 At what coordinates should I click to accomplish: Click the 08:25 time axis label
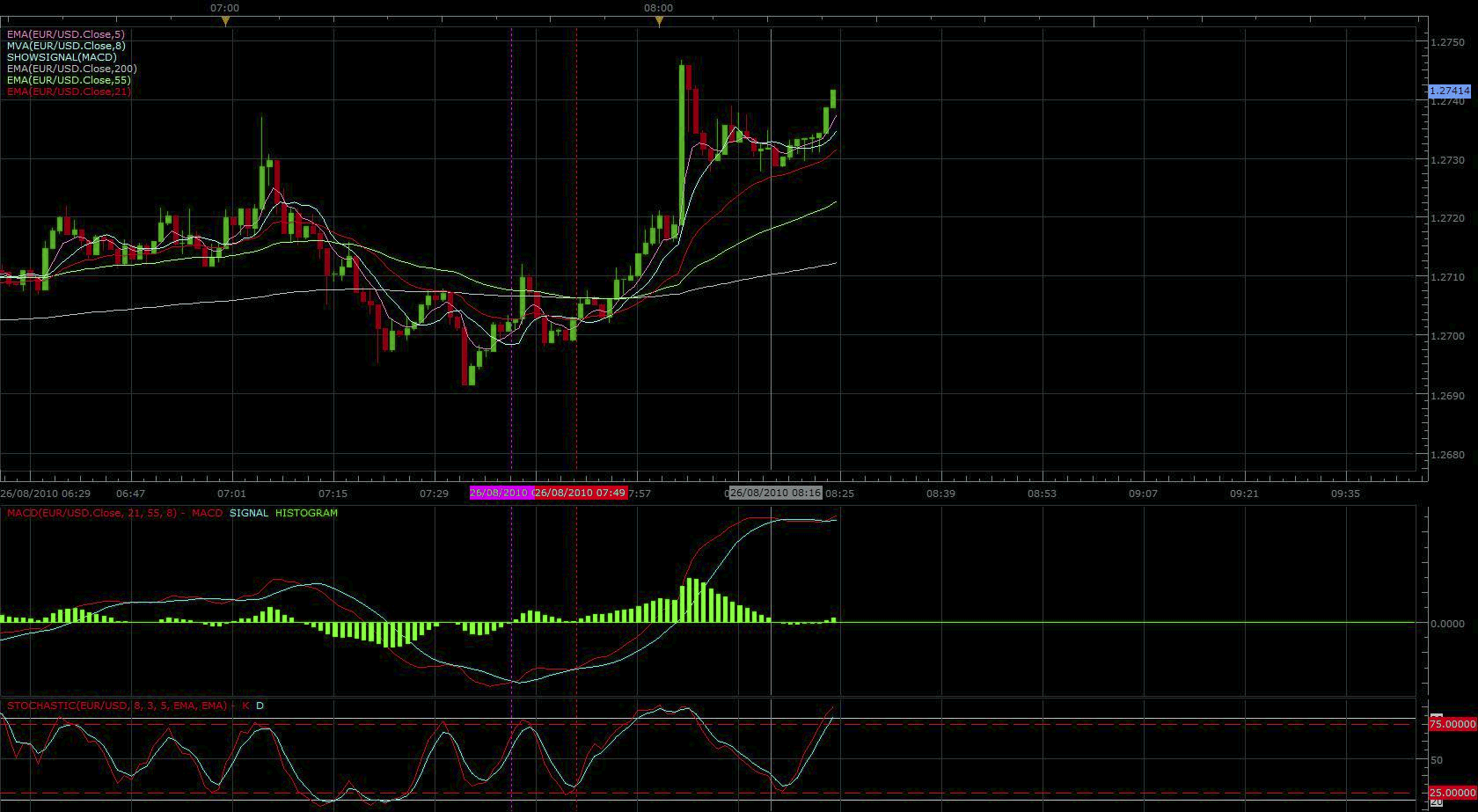tap(839, 494)
